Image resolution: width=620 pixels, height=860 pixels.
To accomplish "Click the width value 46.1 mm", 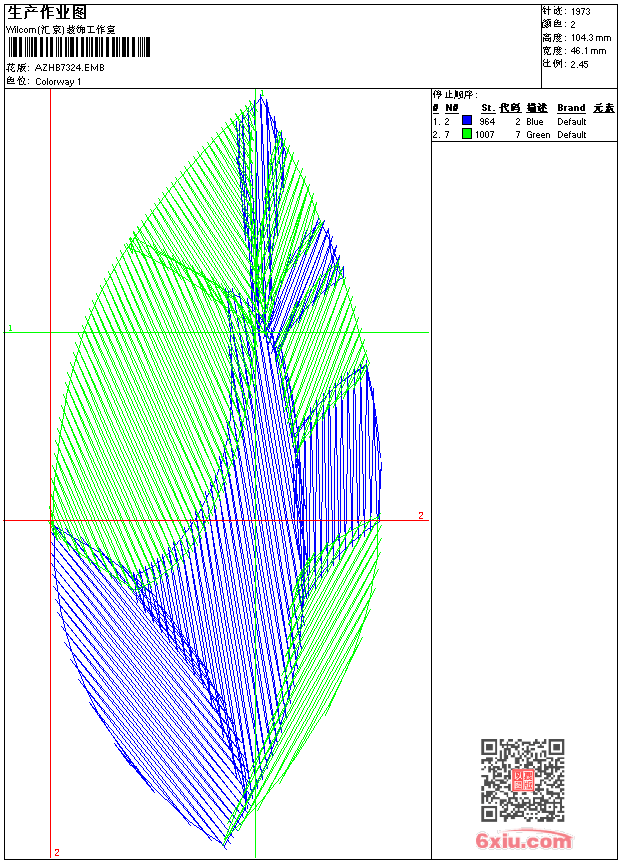I will point(588,50).
